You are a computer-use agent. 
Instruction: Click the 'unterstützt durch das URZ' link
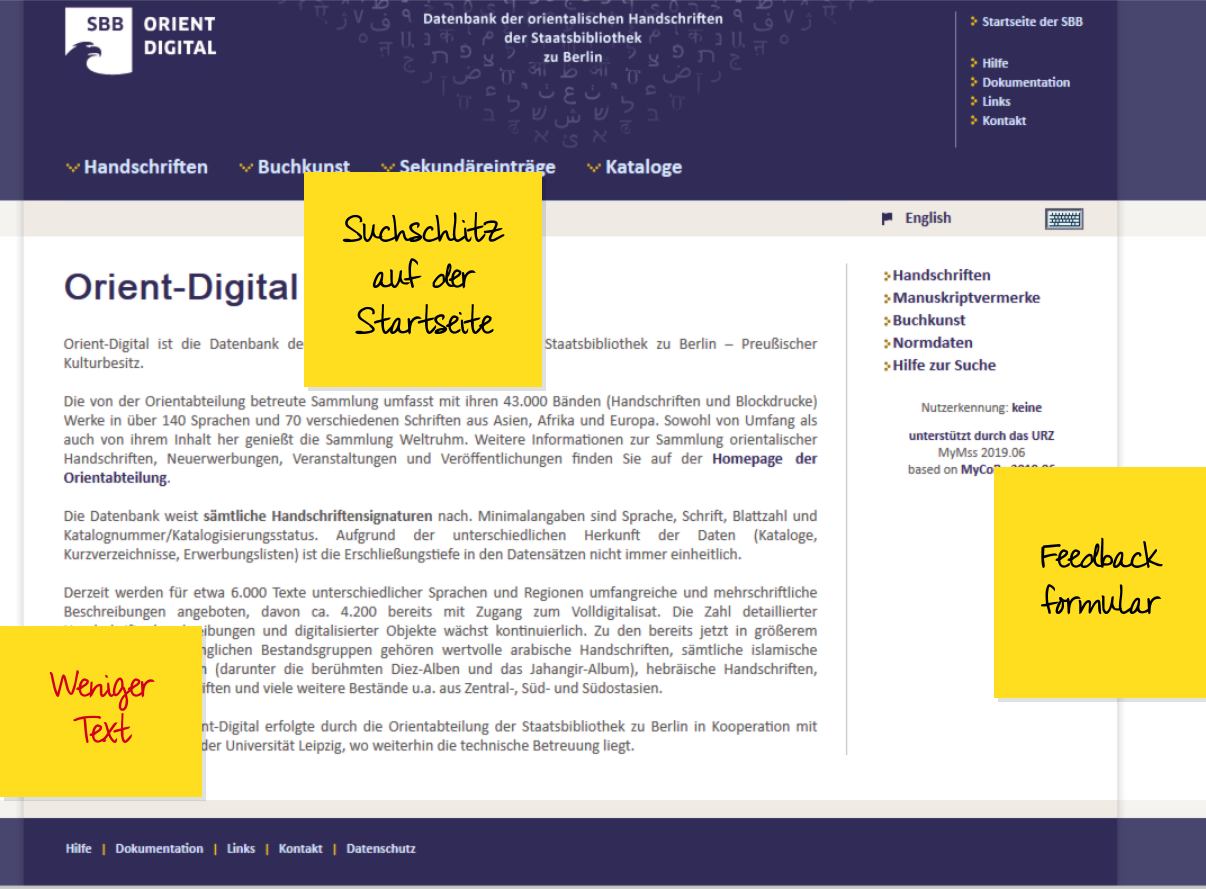click(x=981, y=436)
